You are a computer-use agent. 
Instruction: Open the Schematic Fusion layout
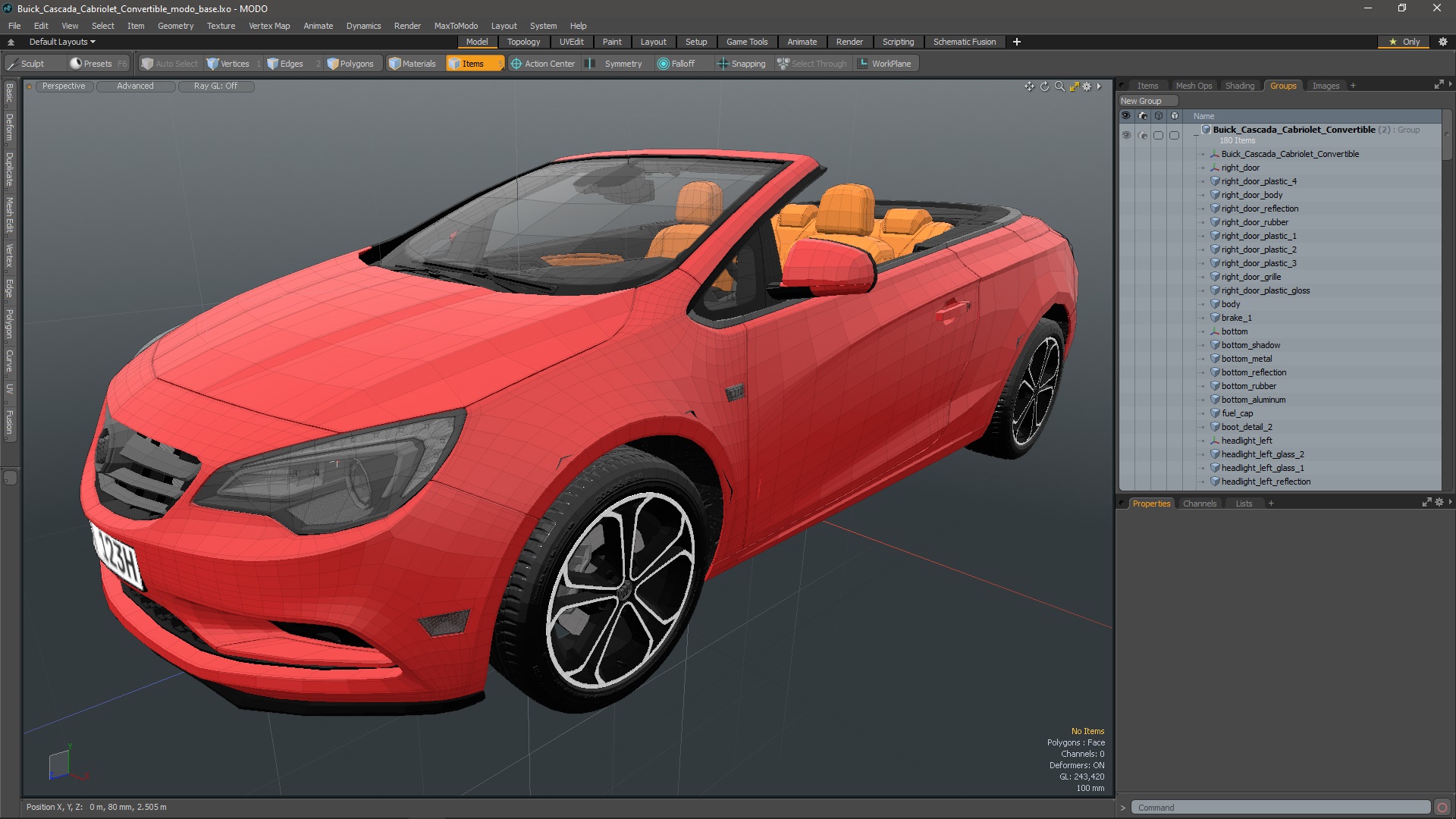(x=965, y=42)
